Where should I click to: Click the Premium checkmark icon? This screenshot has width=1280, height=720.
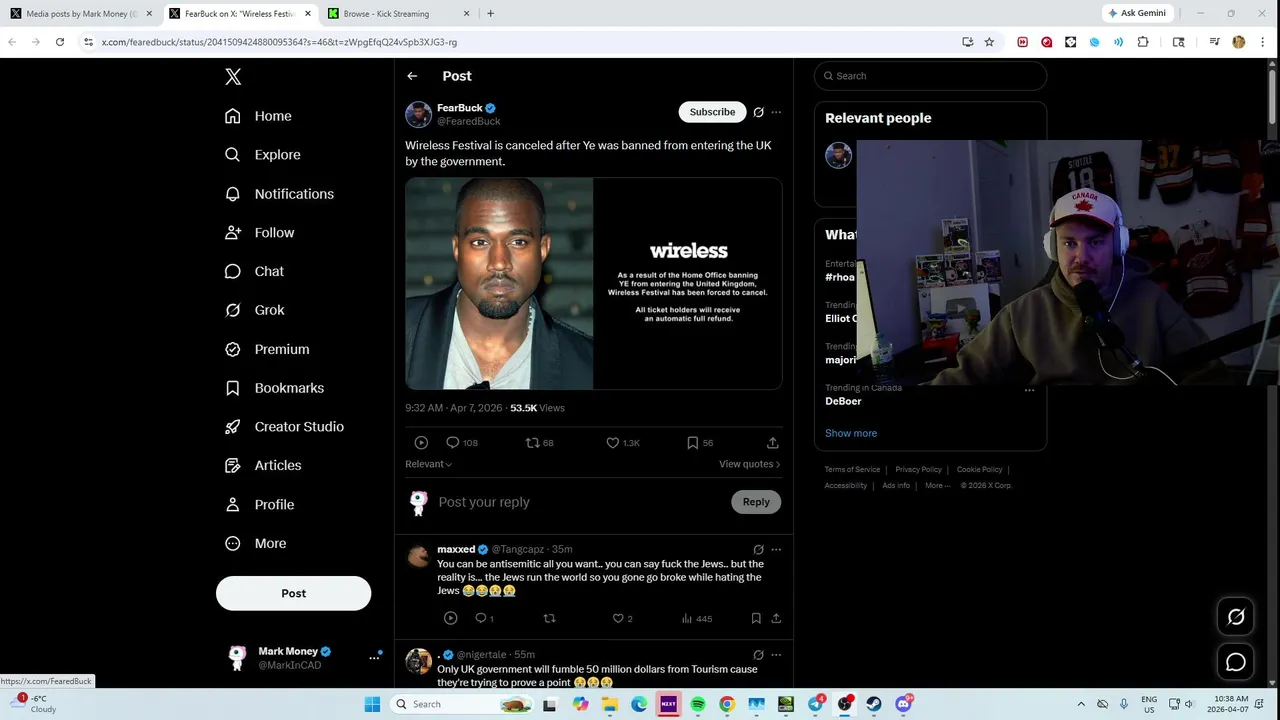tap(233, 349)
